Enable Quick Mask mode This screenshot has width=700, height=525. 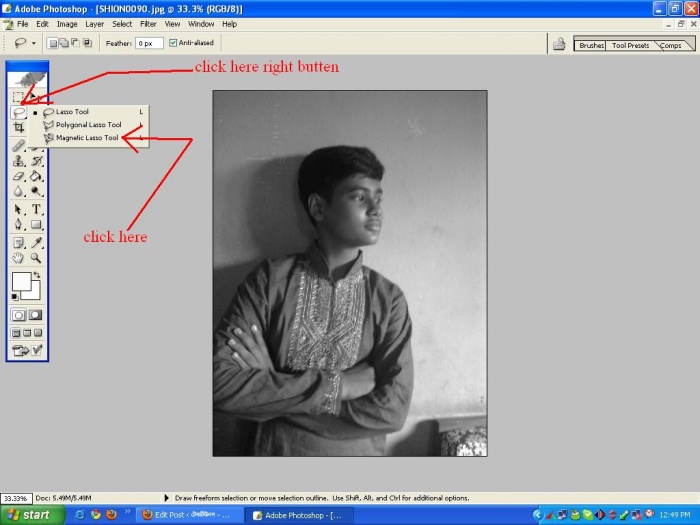(x=37, y=315)
